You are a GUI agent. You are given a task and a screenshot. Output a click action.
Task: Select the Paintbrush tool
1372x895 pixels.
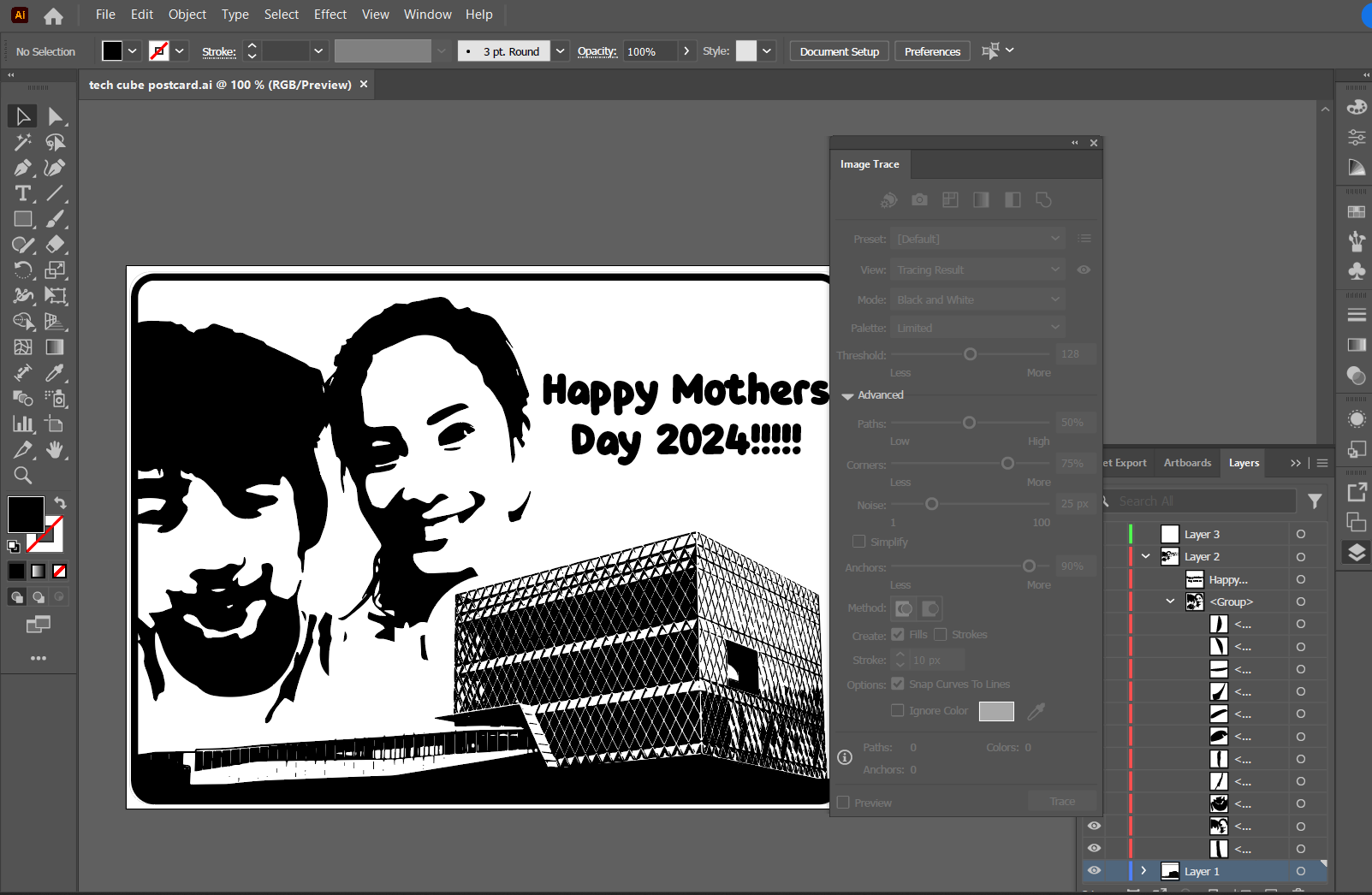click(56, 219)
